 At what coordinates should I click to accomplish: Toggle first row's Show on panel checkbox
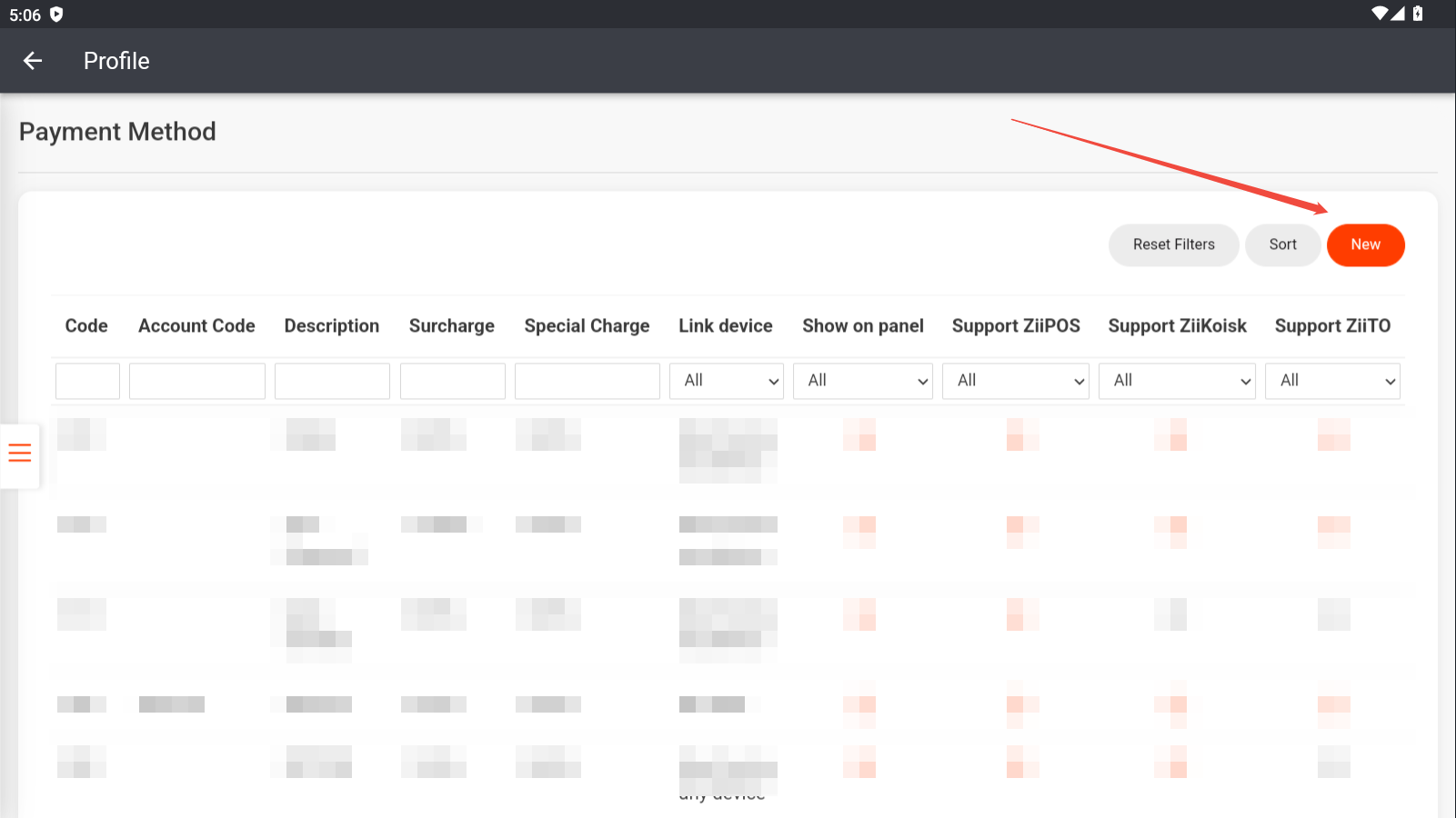click(859, 434)
